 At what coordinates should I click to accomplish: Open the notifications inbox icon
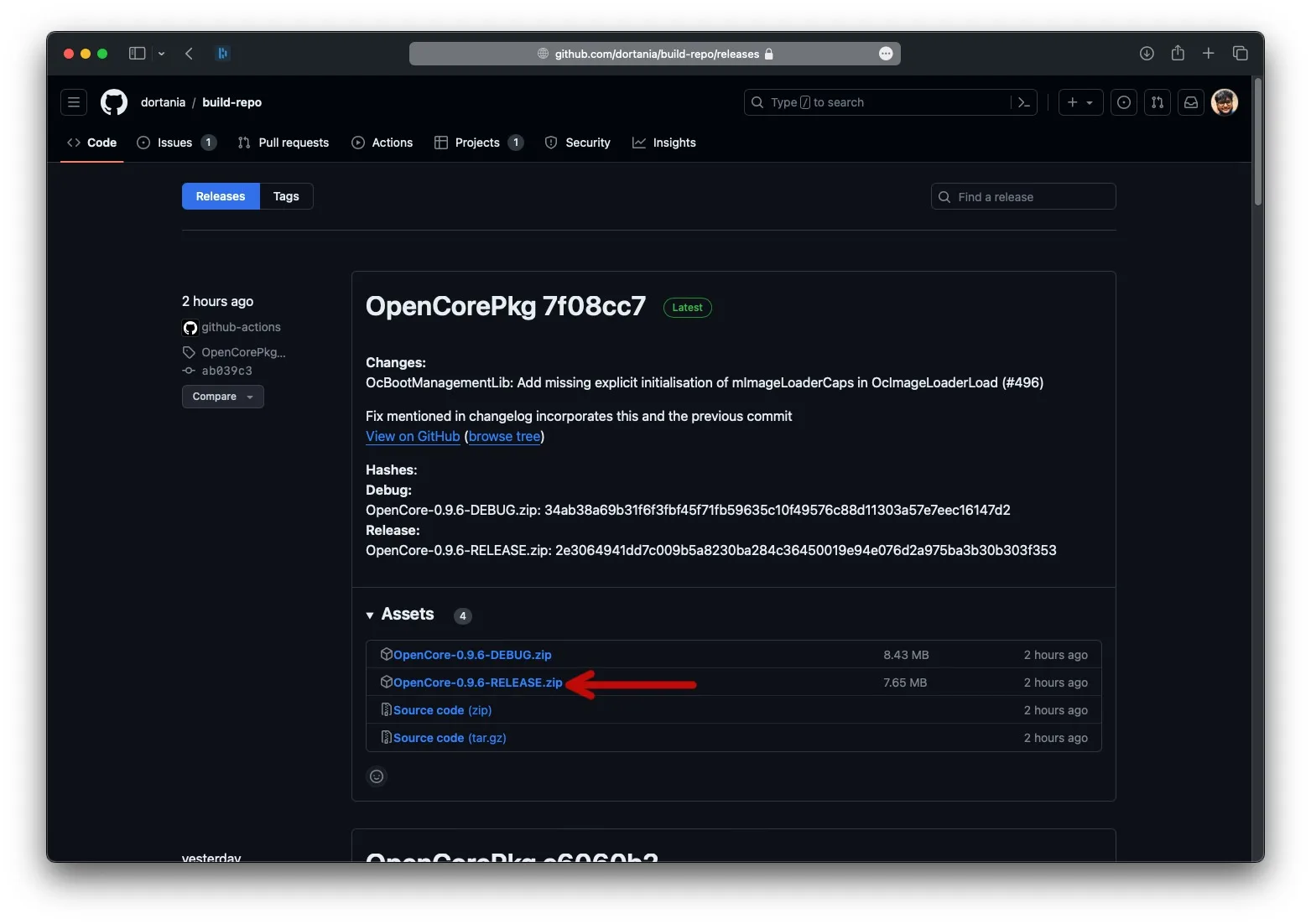pos(1191,102)
